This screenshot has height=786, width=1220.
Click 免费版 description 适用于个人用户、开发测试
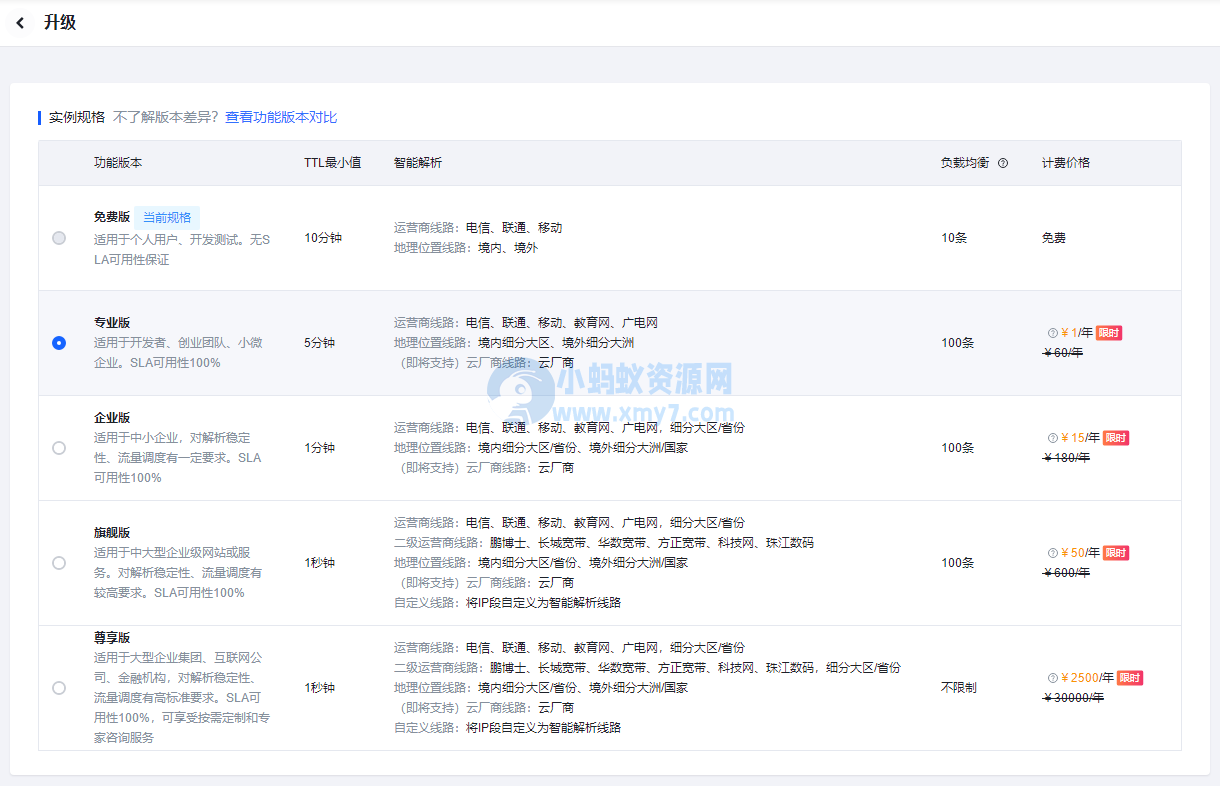pos(182,250)
